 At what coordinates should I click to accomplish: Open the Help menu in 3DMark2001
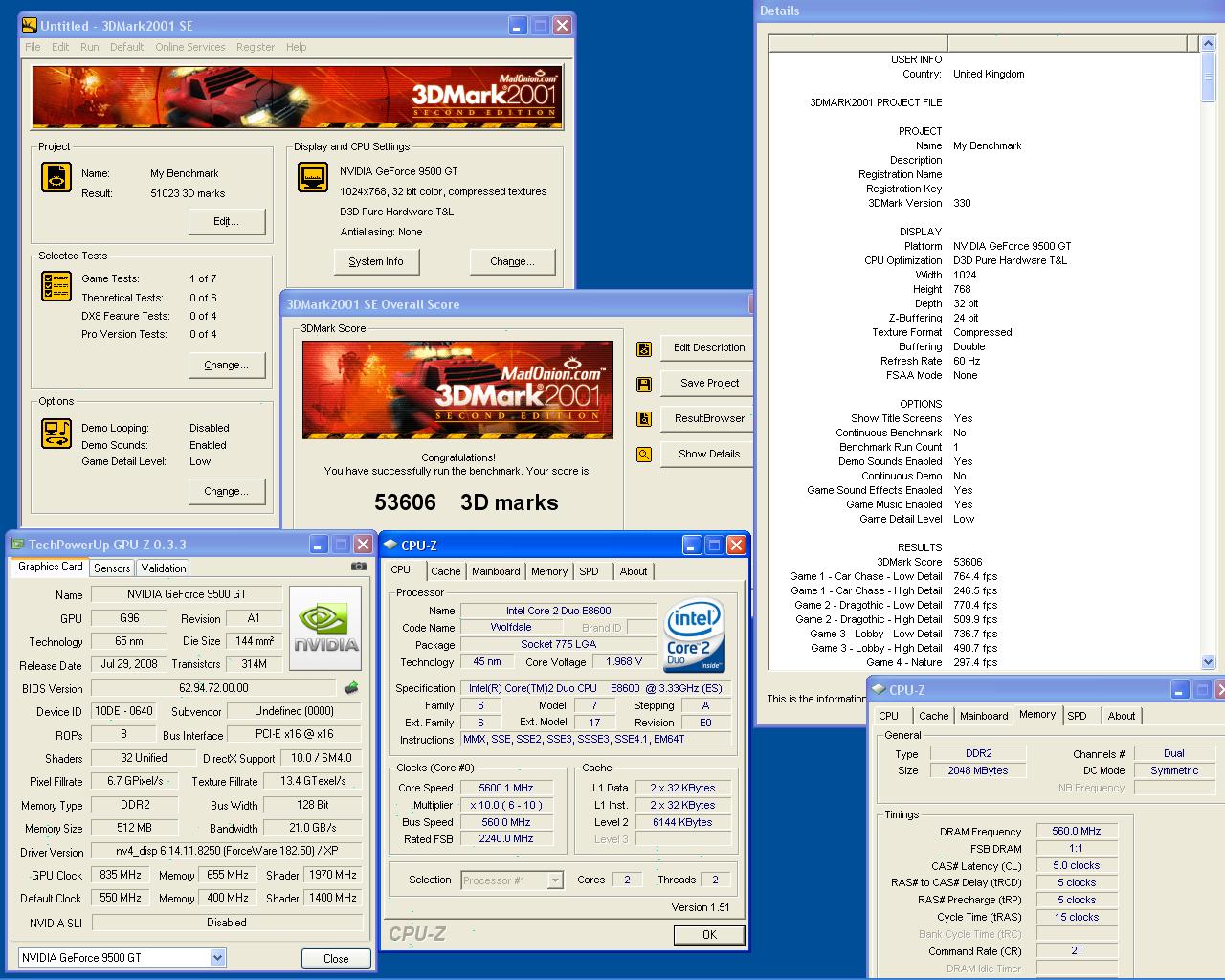click(297, 47)
